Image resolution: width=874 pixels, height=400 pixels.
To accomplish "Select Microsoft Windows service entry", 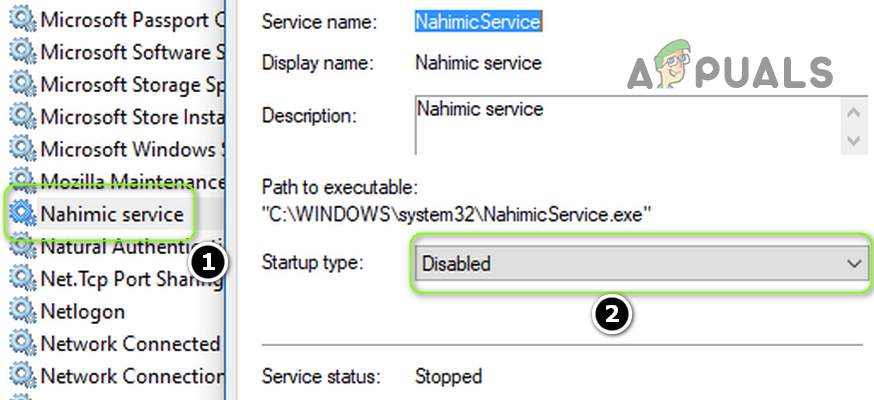I will click(127, 149).
